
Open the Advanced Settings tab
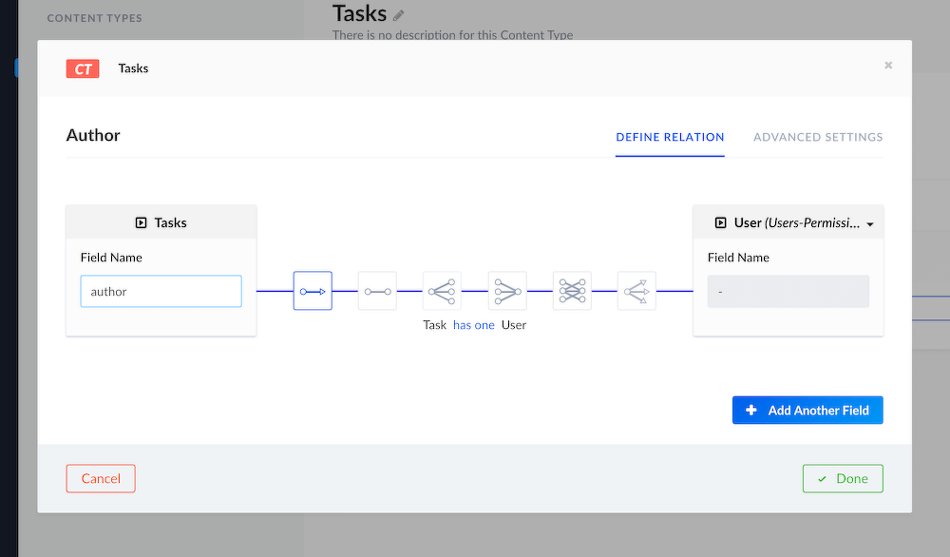coord(817,137)
